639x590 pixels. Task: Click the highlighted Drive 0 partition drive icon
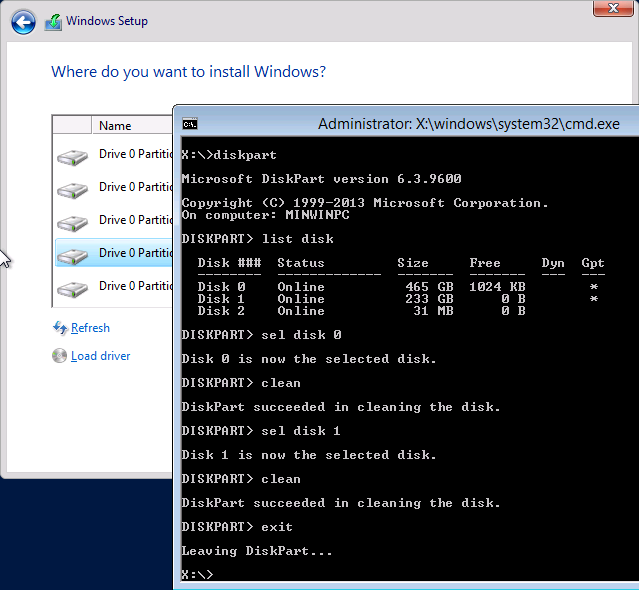pos(72,256)
